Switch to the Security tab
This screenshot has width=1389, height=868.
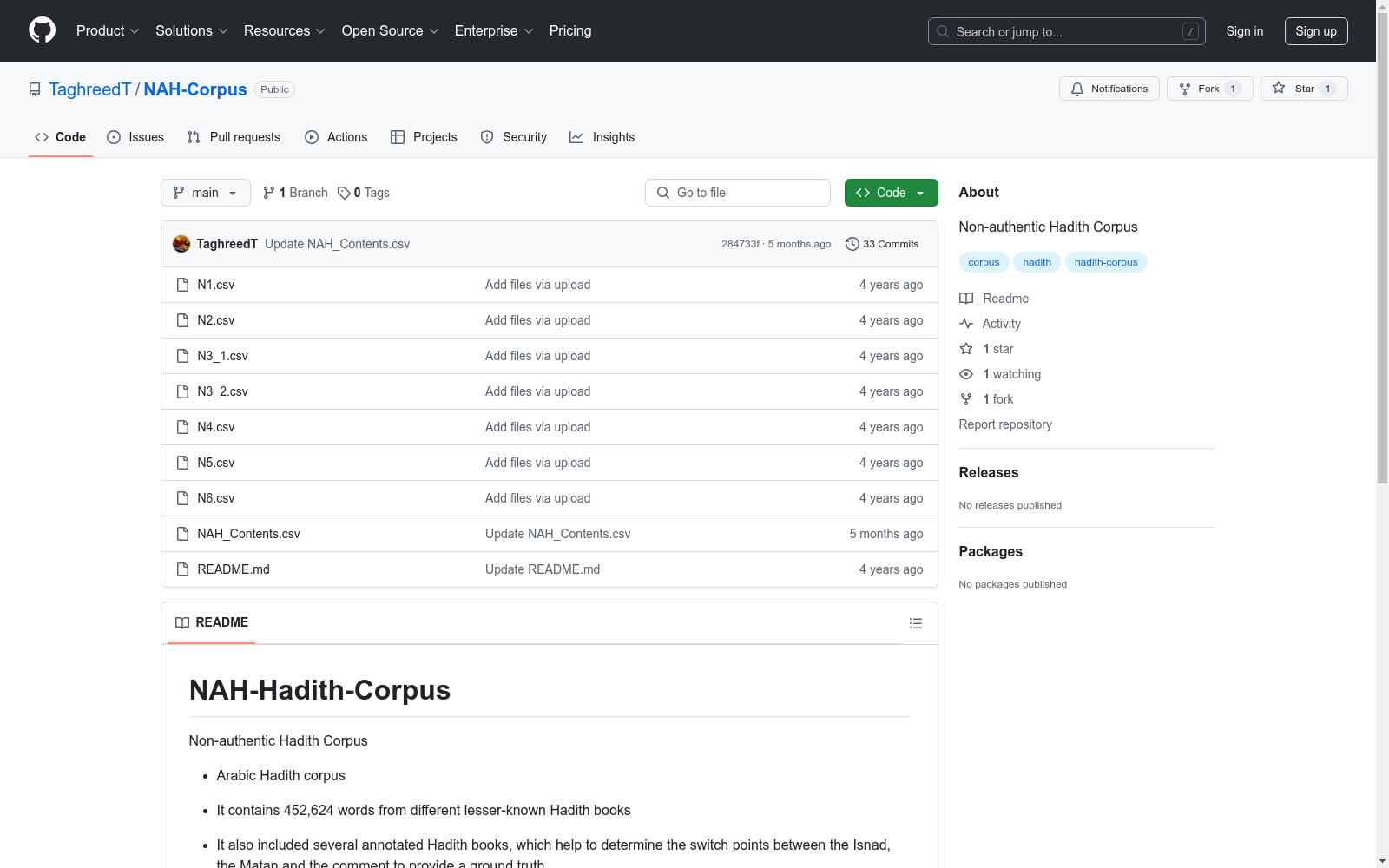point(514,137)
